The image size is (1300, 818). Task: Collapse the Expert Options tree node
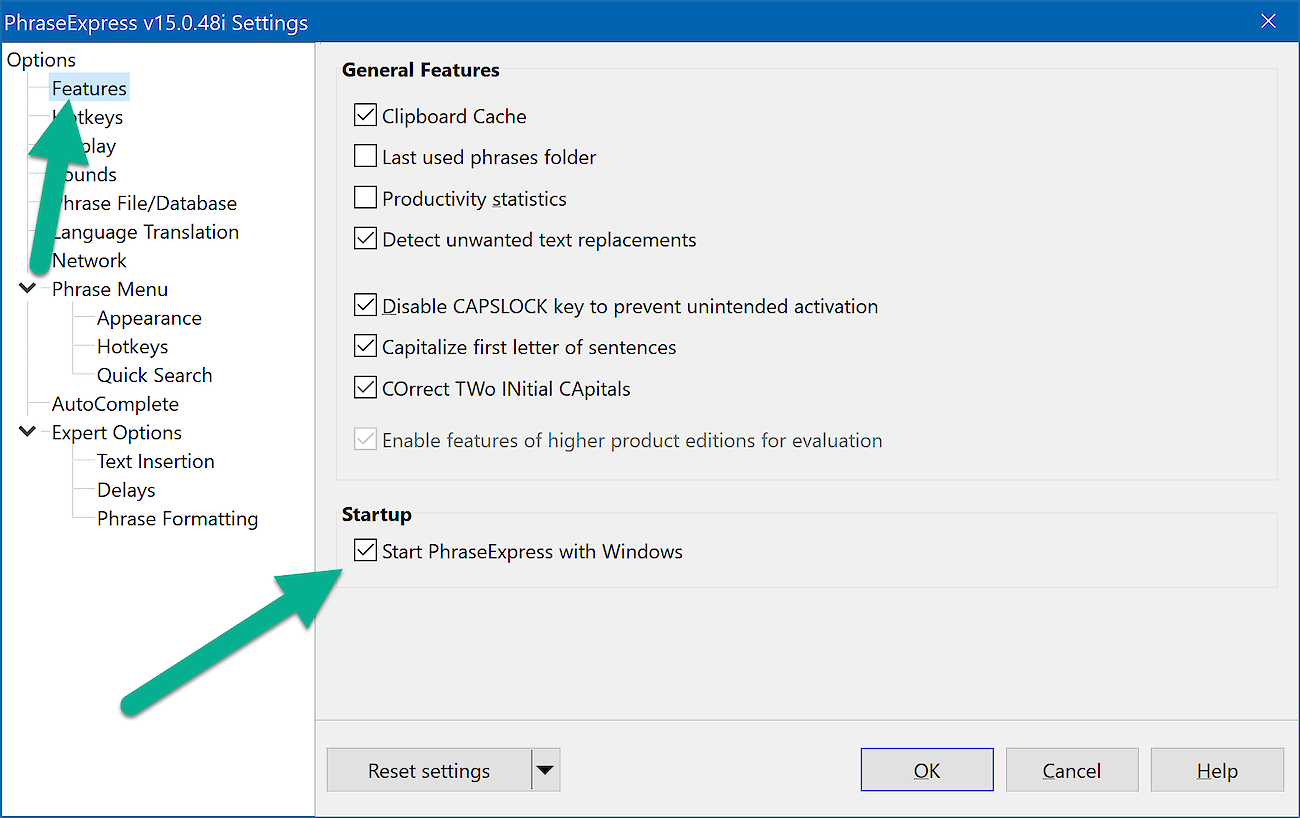click(x=28, y=432)
